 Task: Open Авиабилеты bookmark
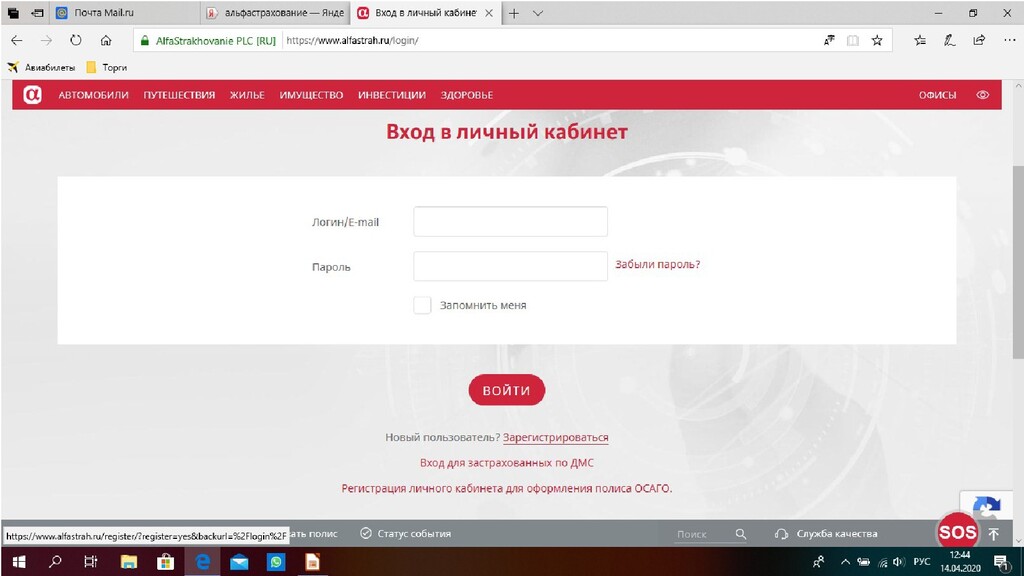pyautogui.click(x=41, y=67)
